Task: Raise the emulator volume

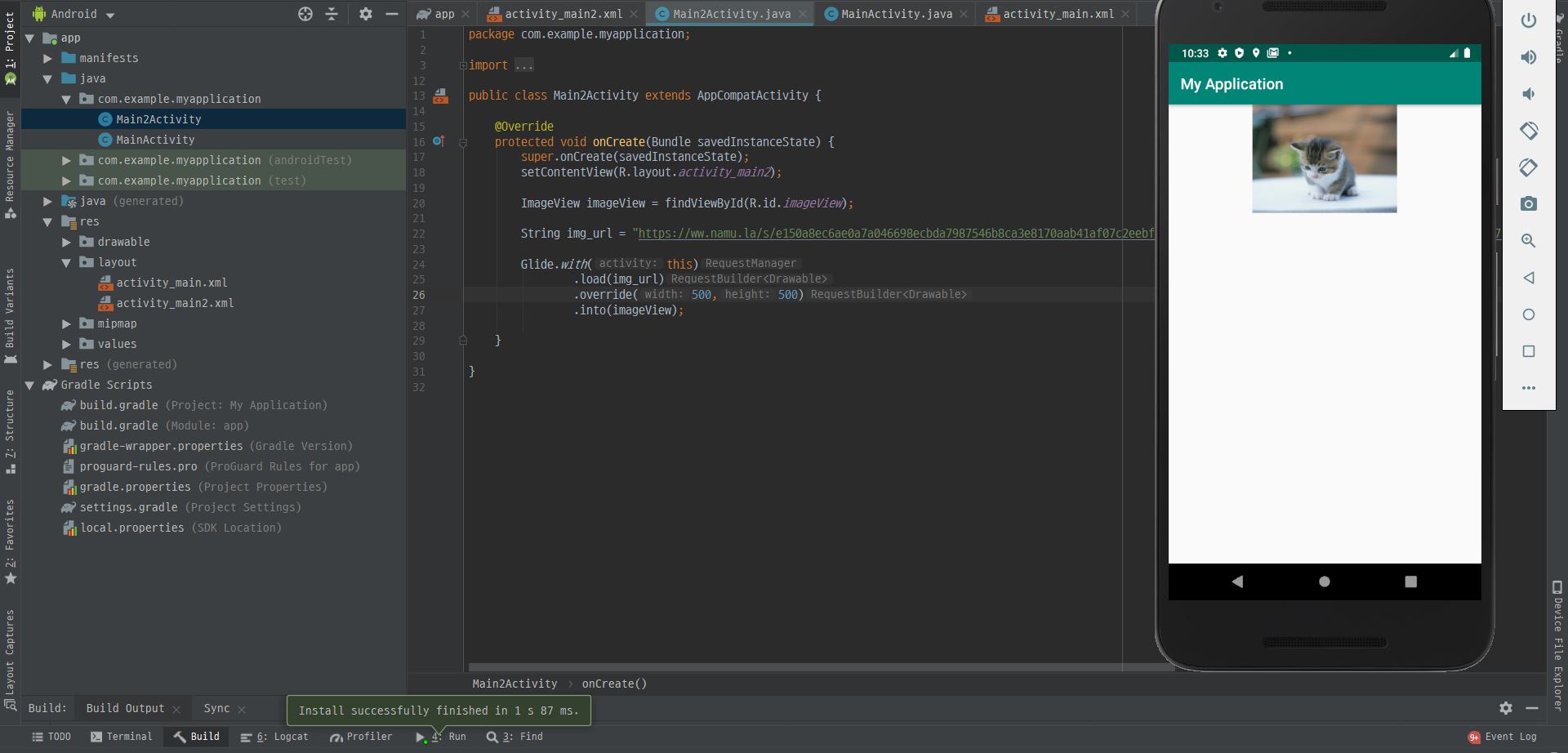Action: click(1529, 57)
